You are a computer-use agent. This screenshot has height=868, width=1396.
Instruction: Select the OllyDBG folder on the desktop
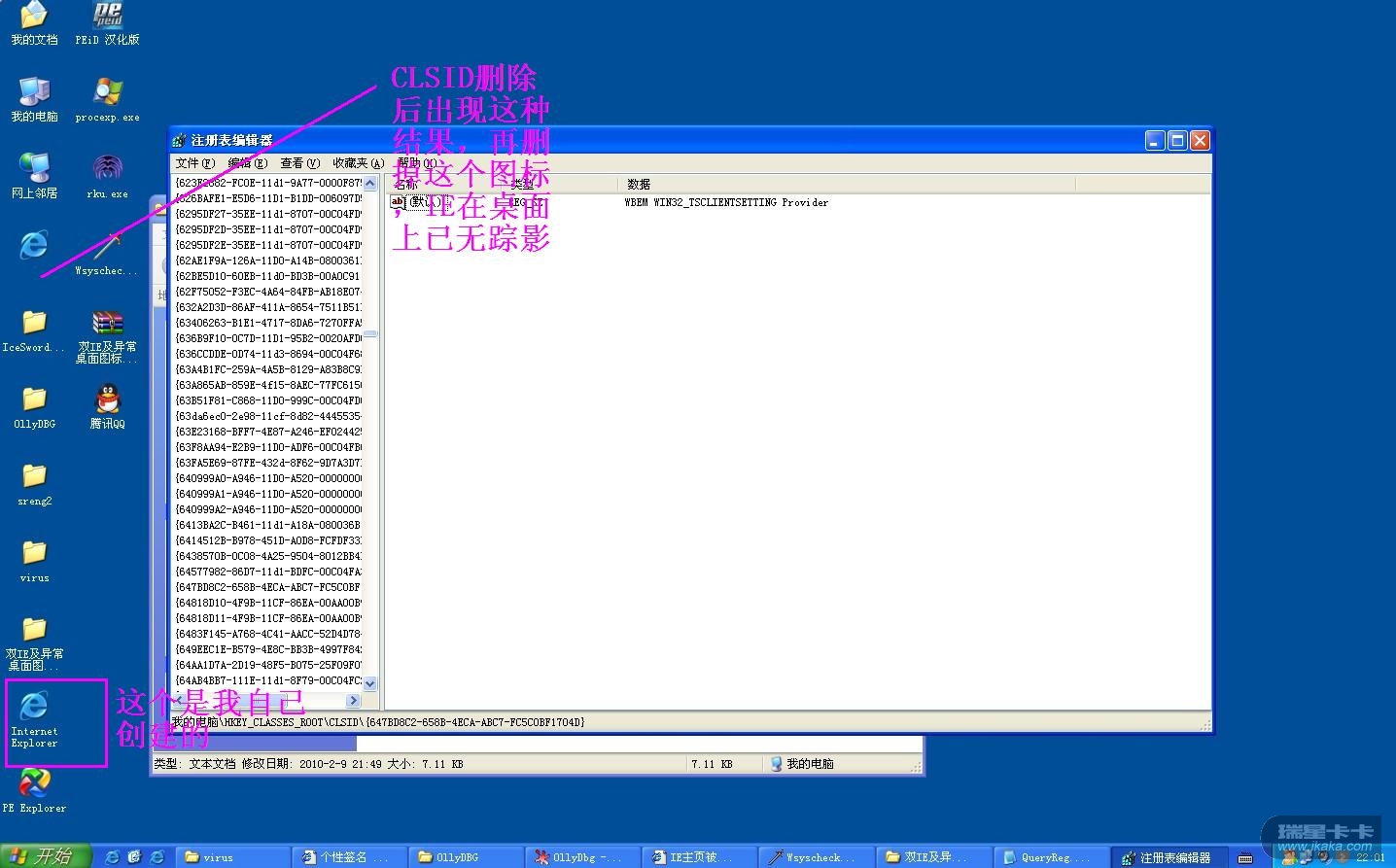[34, 407]
